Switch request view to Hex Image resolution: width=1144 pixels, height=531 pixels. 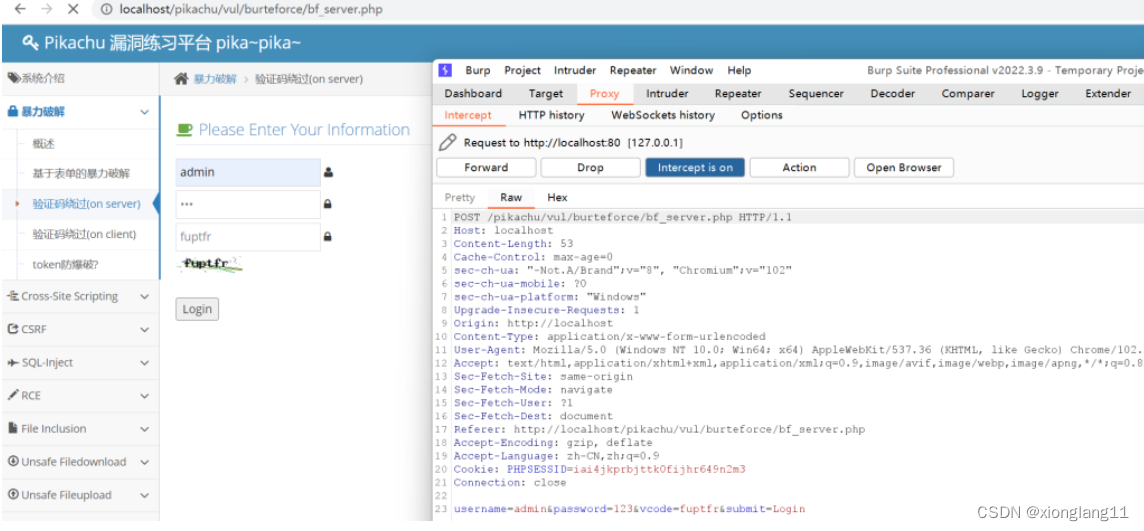(557, 198)
